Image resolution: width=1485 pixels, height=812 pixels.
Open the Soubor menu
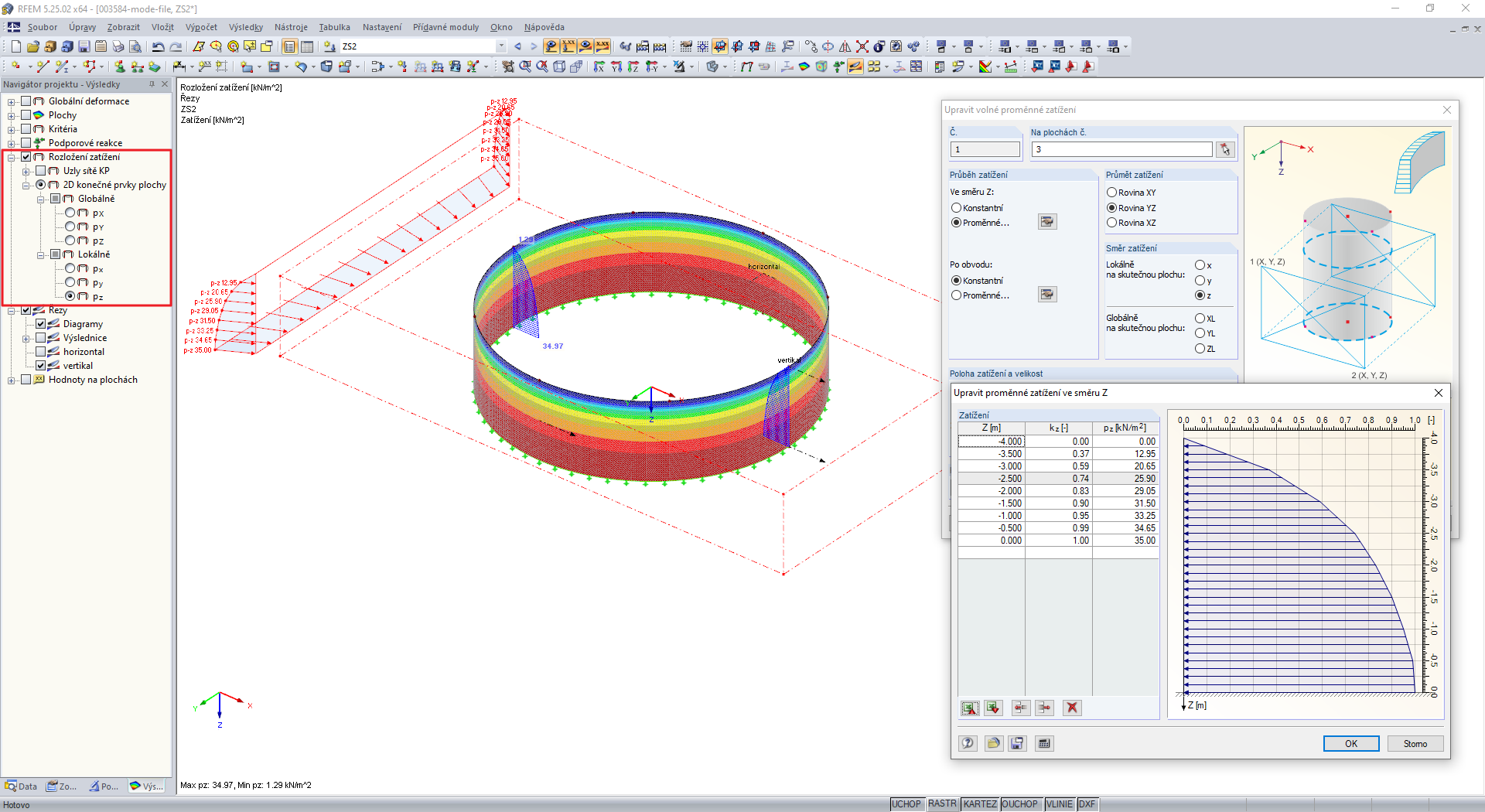point(43,27)
